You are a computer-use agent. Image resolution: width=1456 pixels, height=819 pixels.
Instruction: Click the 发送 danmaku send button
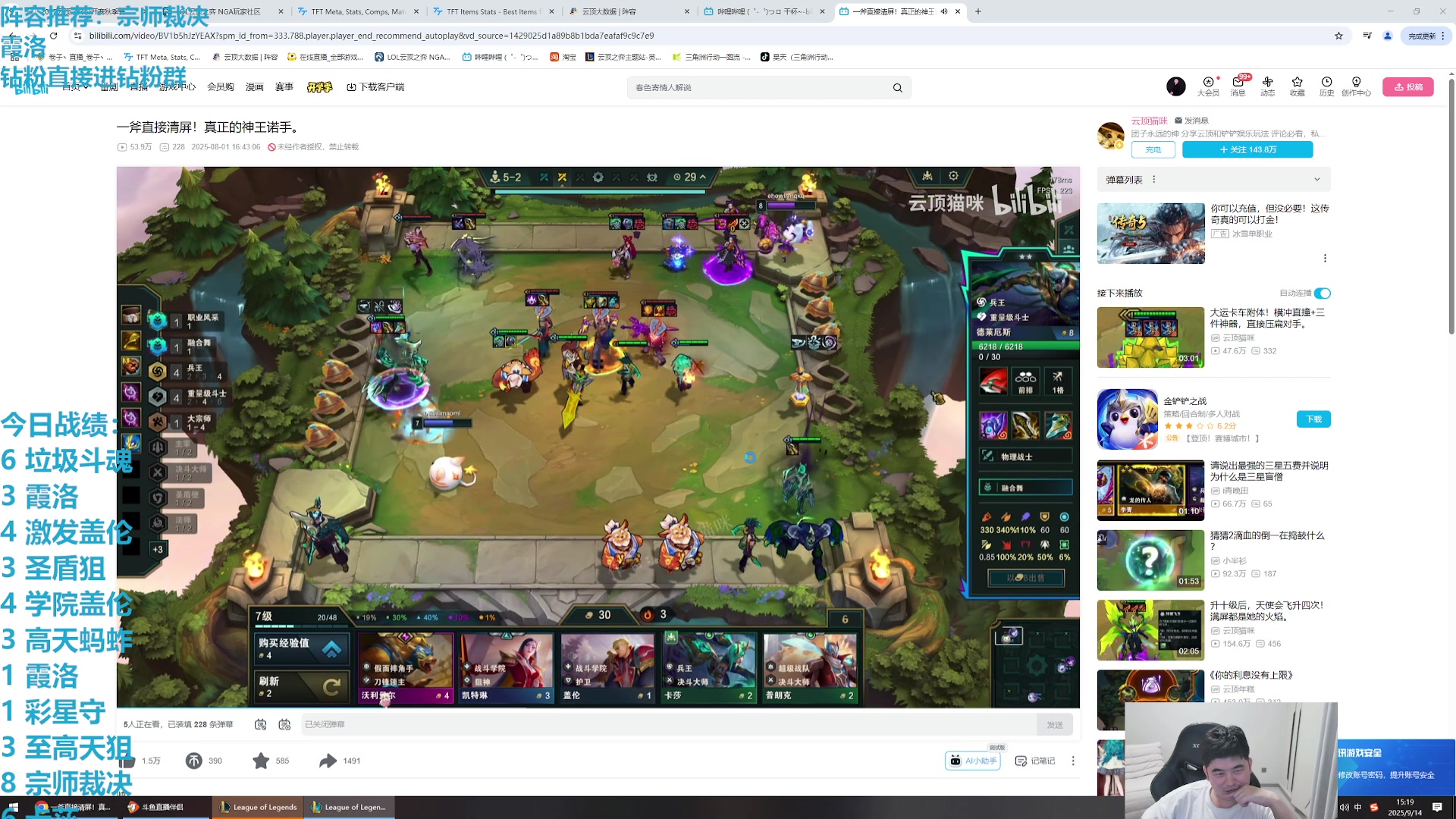pos(1054,725)
